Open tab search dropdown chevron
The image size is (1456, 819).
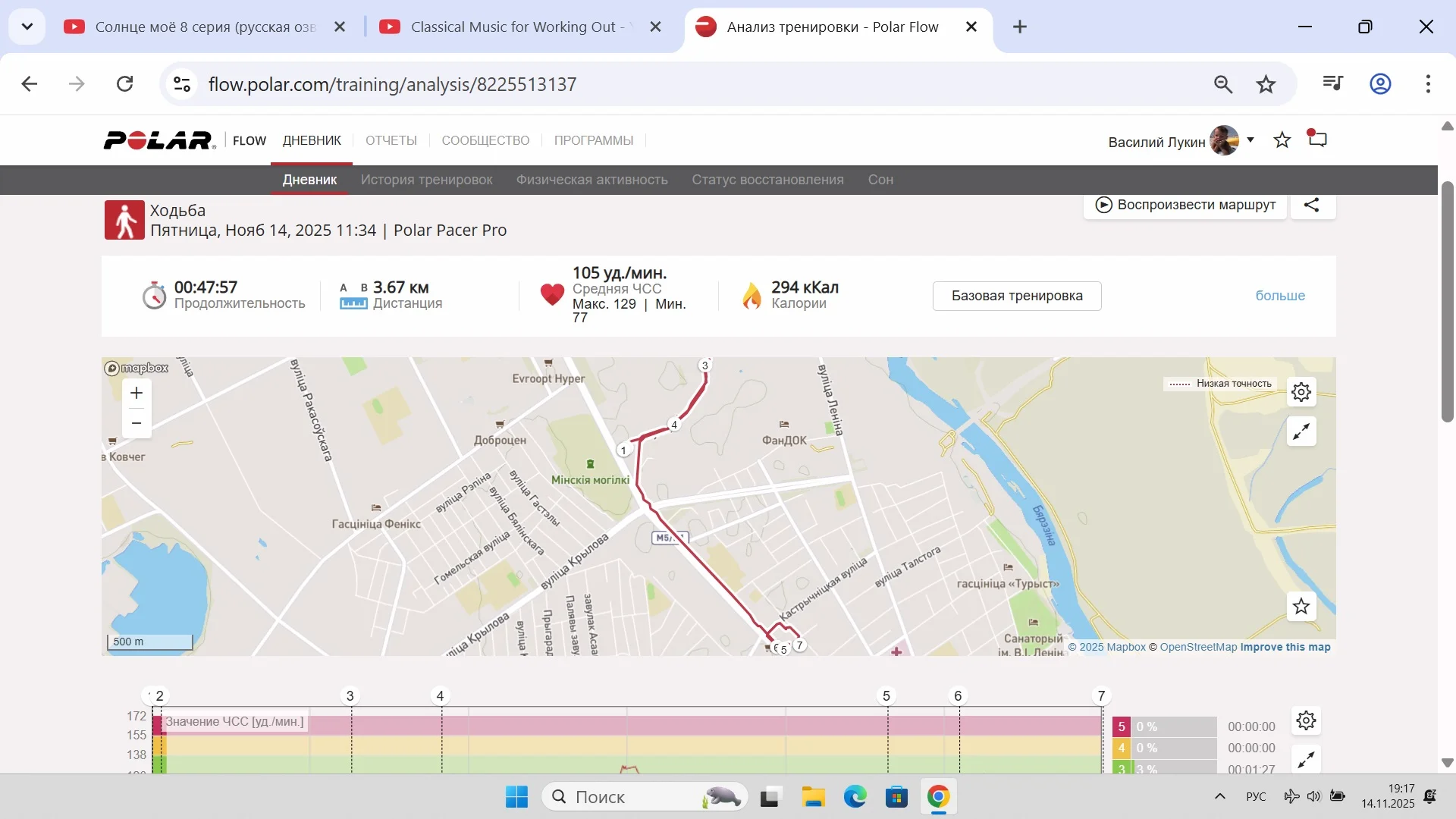click(27, 27)
